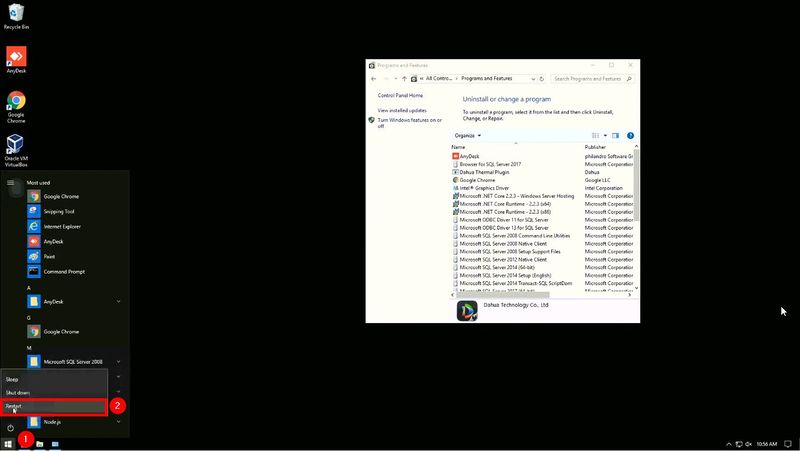The image size is (800, 451).
Task: Select Microsoft SQL Server 2014 (64-bit)
Action: (x=497, y=267)
